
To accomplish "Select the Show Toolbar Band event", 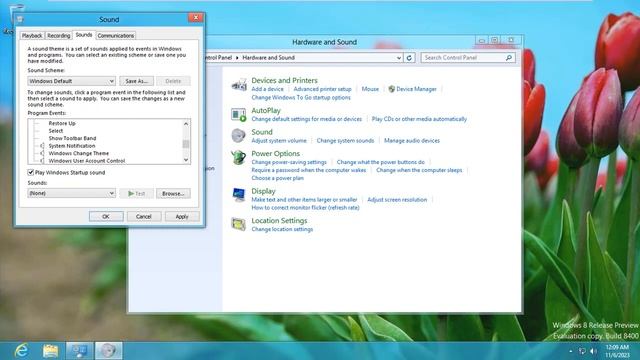I will 72,138.
